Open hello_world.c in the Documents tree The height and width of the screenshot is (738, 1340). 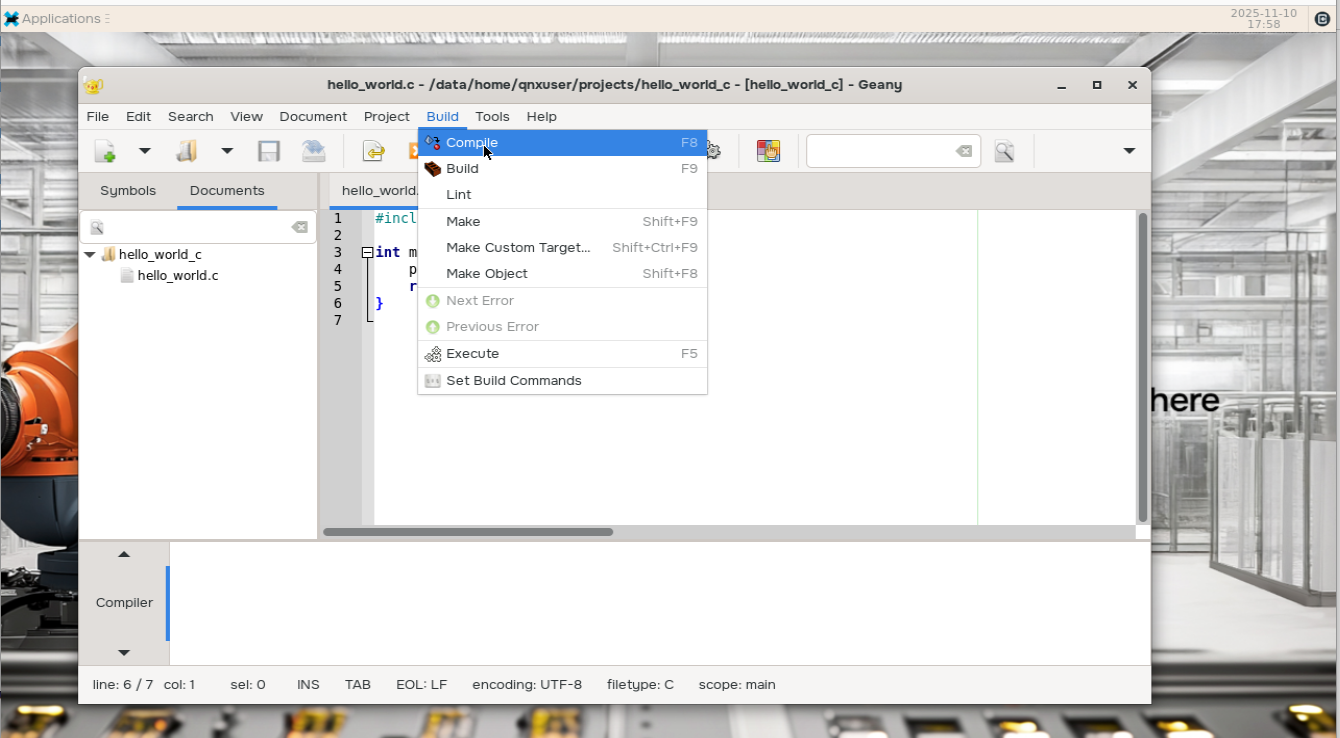tap(177, 276)
